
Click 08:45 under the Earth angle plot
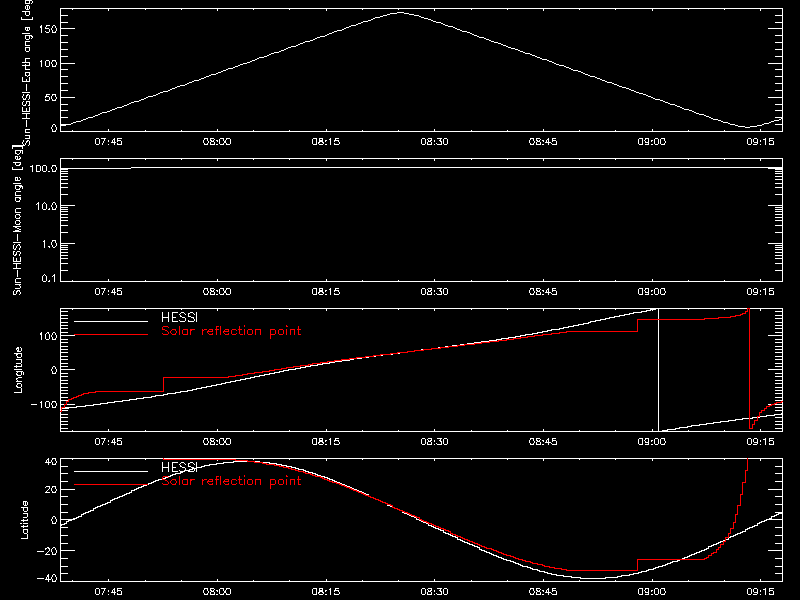coord(543,142)
